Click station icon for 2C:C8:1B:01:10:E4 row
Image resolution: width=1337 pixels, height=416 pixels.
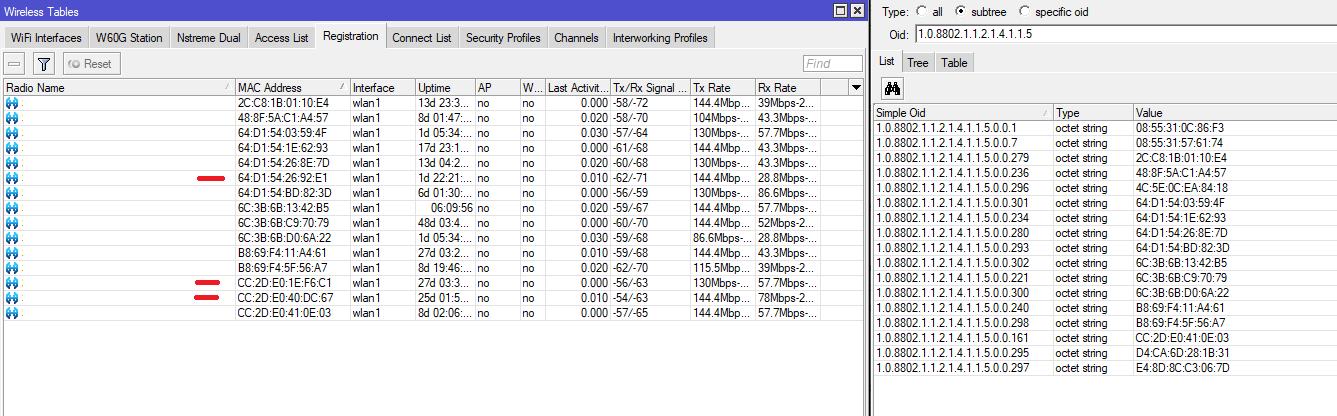tap(13, 103)
